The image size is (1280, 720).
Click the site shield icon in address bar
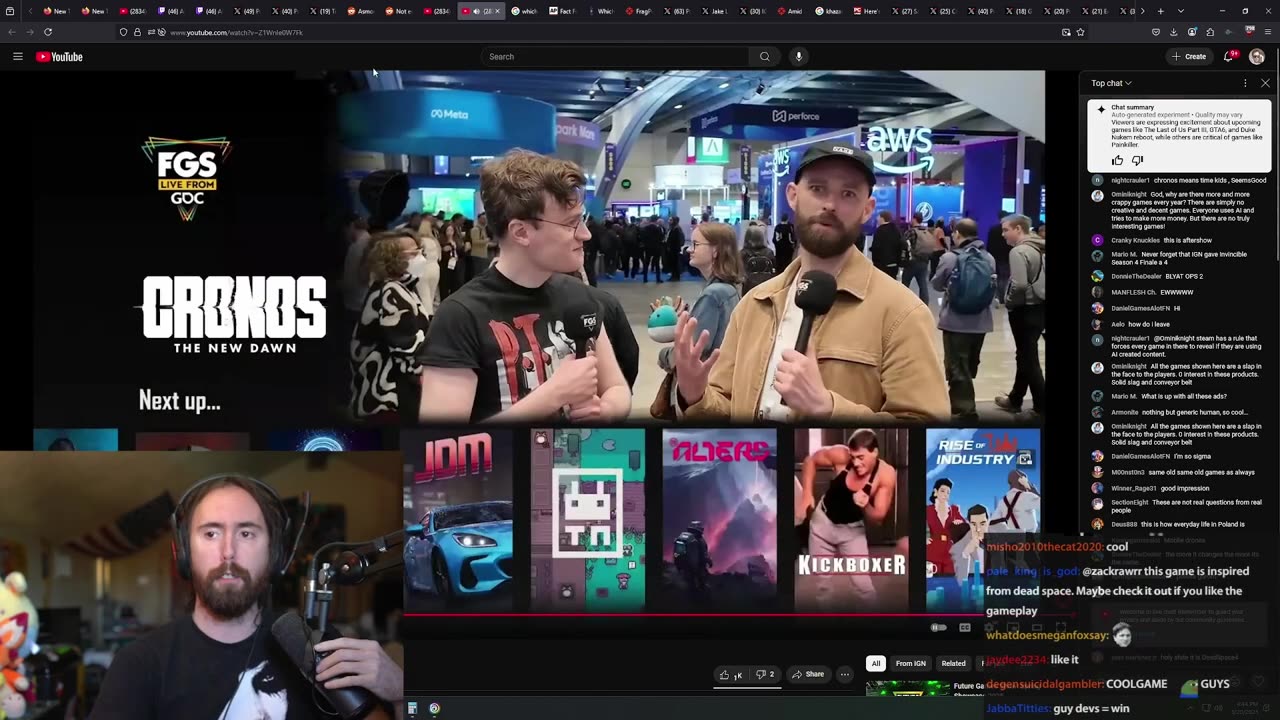pos(123,32)
